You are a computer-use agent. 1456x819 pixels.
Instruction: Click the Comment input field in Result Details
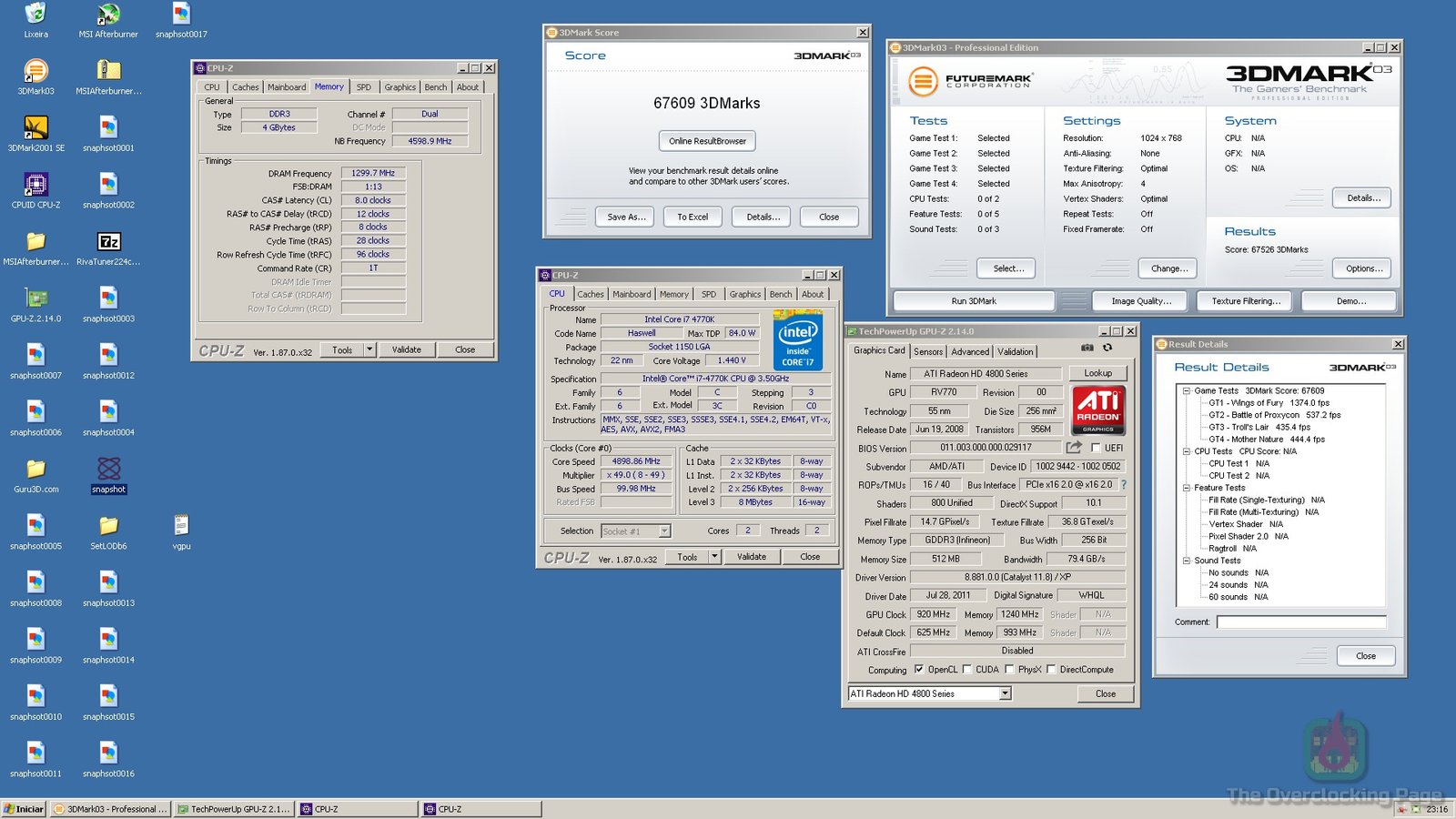coord(1300,622)
